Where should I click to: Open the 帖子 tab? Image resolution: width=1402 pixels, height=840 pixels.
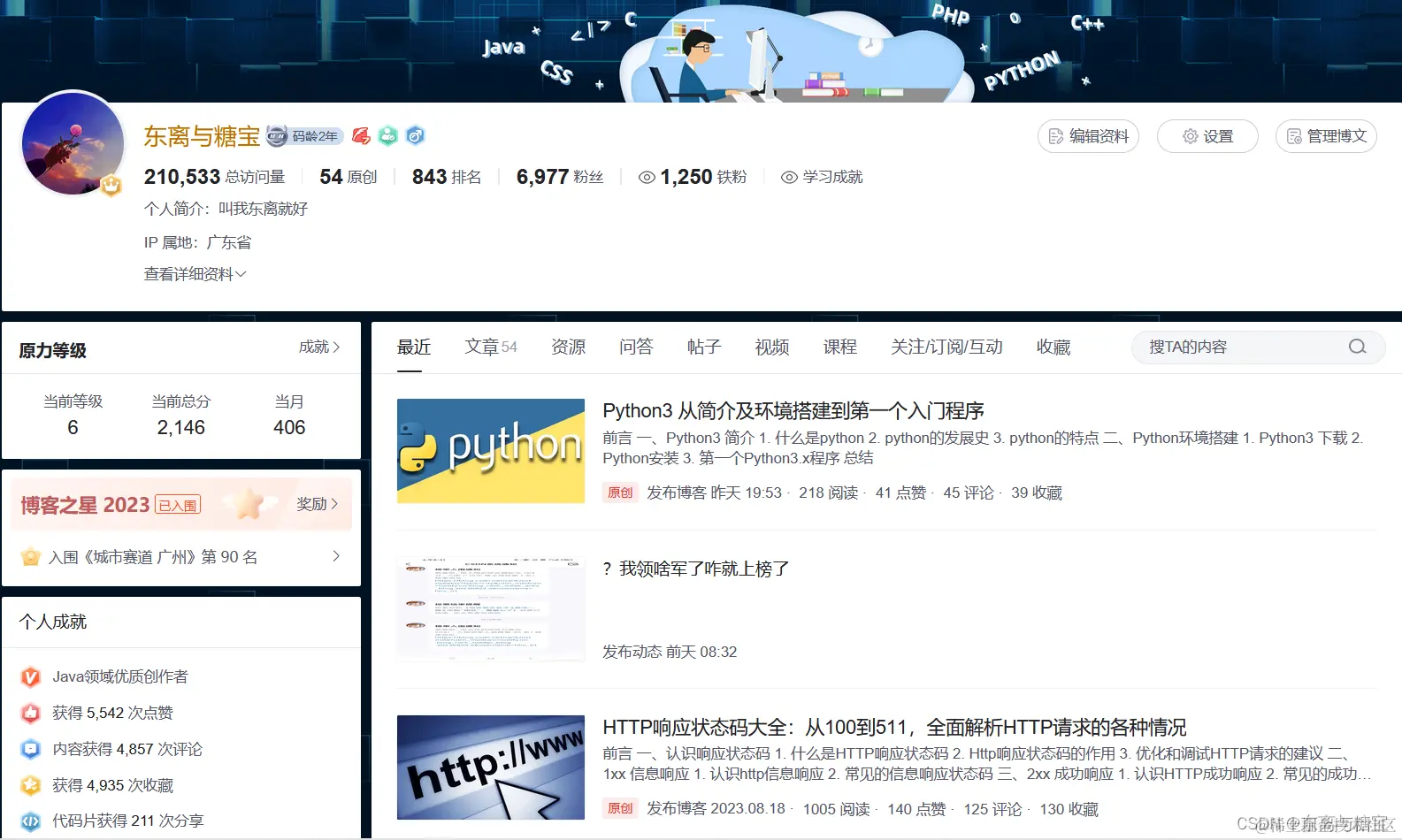coord(704,347)
